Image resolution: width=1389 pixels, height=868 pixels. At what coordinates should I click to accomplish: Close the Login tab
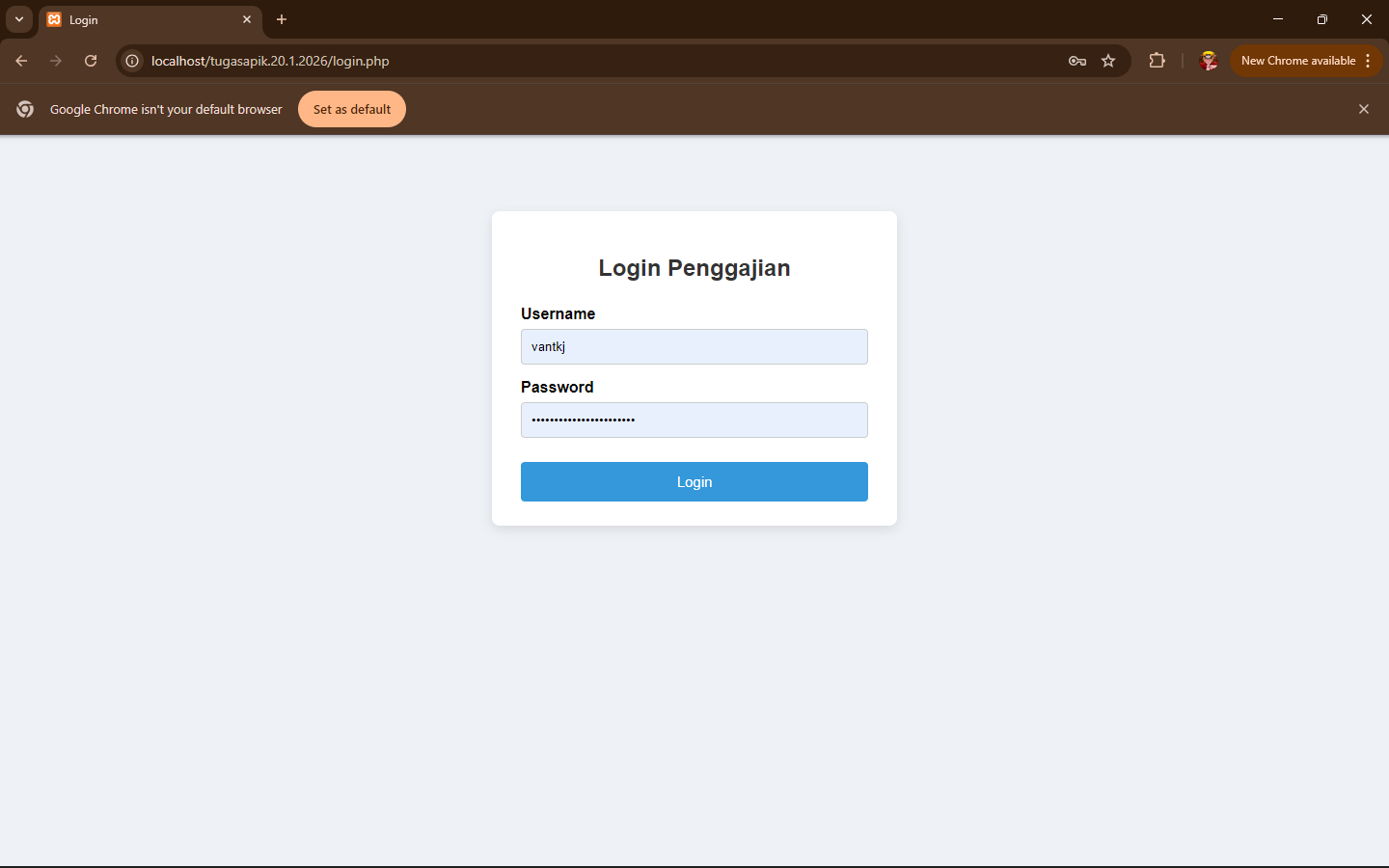click(247, 19)
